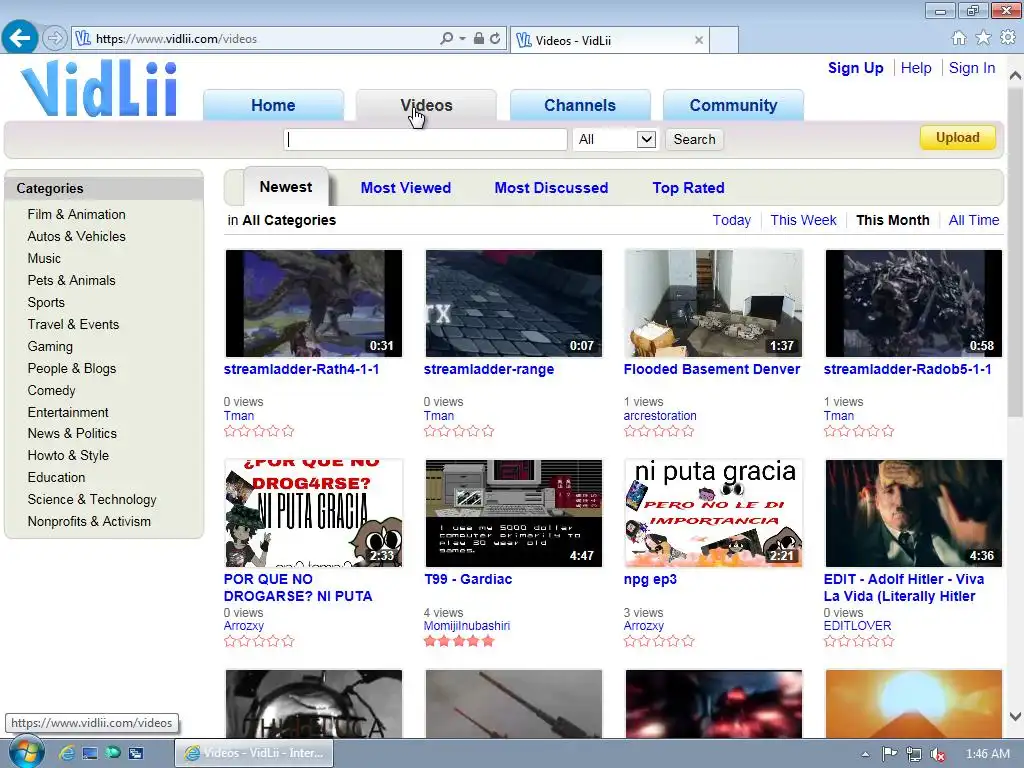The image size is (1024, 768).
Task: Select the Videos navigation tab
Action: tap(426, 105)
